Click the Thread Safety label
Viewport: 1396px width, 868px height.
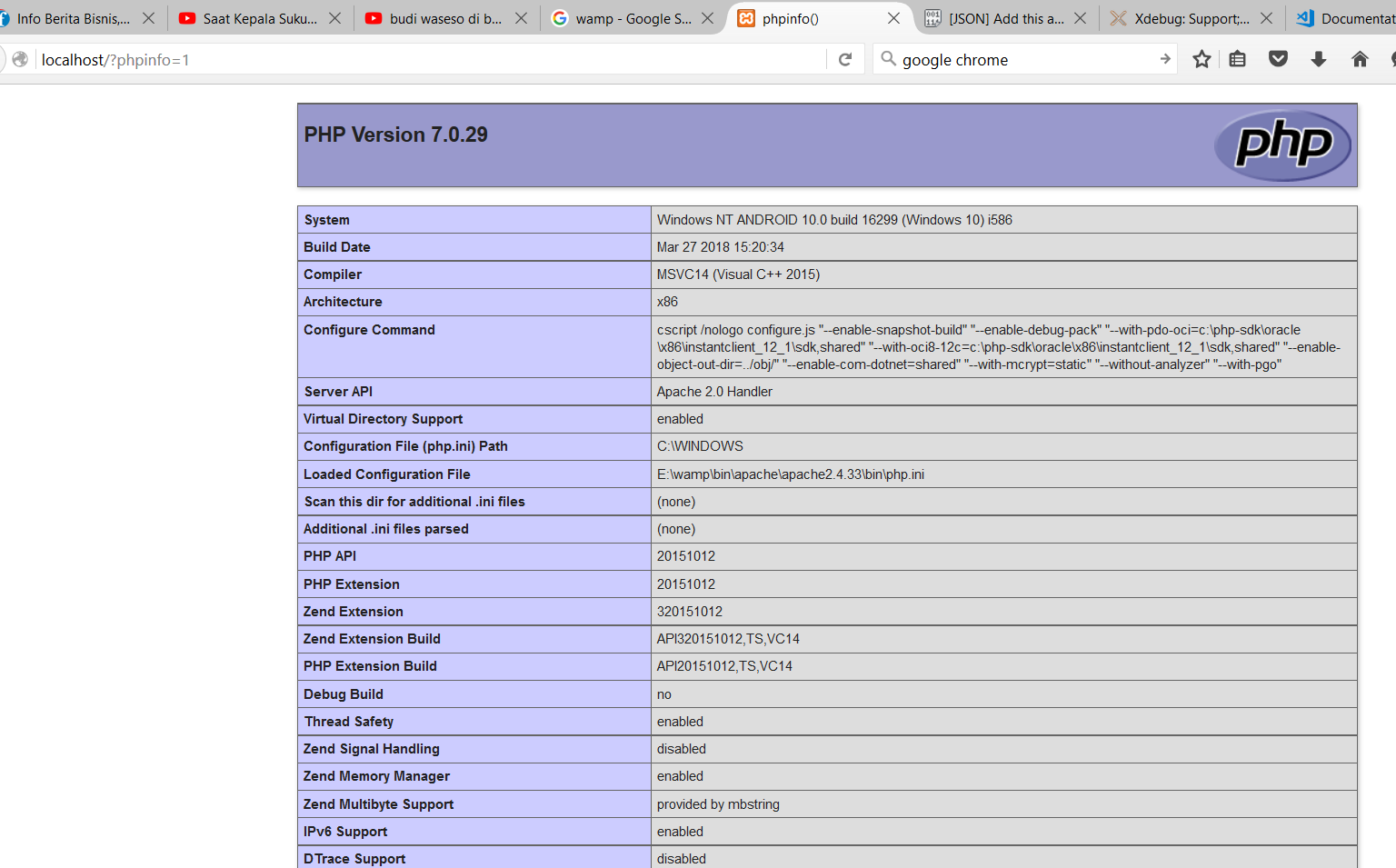[349, 722]
